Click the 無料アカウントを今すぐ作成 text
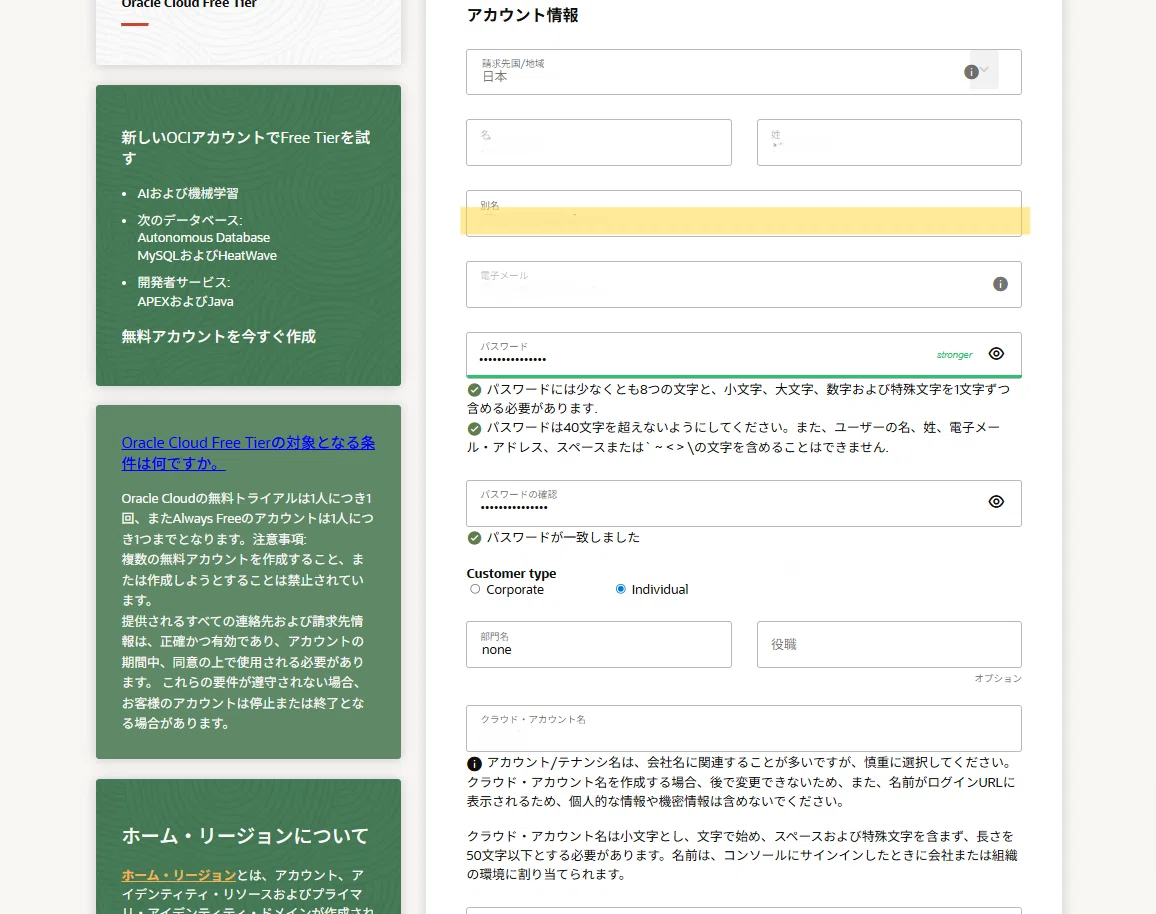1156x914 pixels. pos(218,336)
